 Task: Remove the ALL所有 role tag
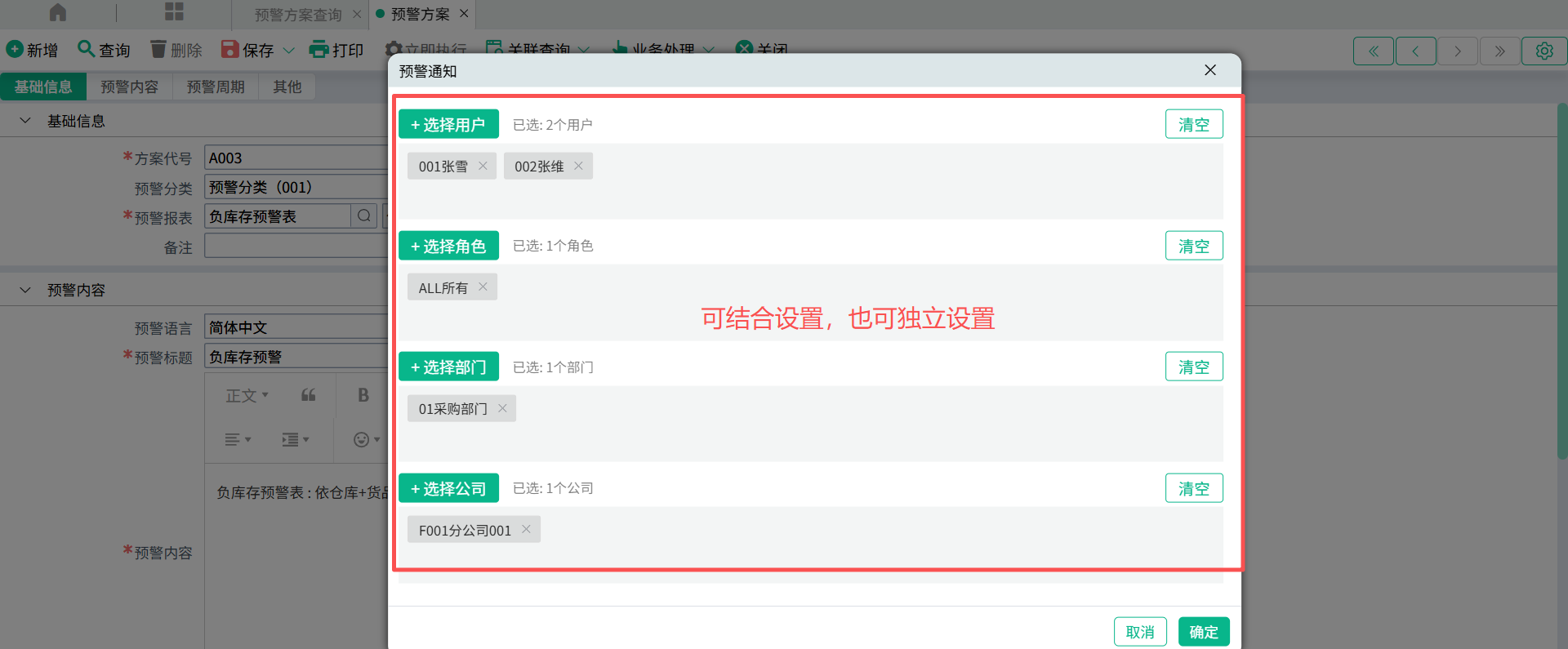coord(483,287)
